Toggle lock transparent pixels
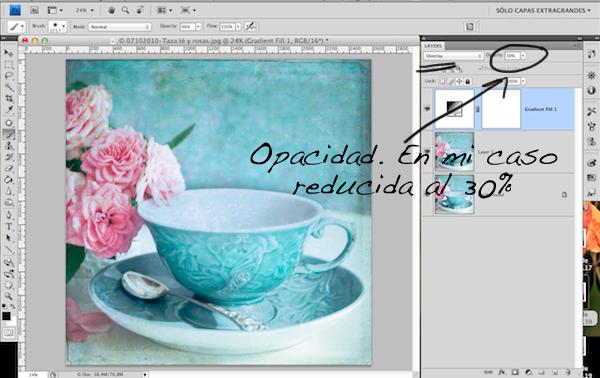The width and height of the screenshot is (600, 378). coord(442,81)
